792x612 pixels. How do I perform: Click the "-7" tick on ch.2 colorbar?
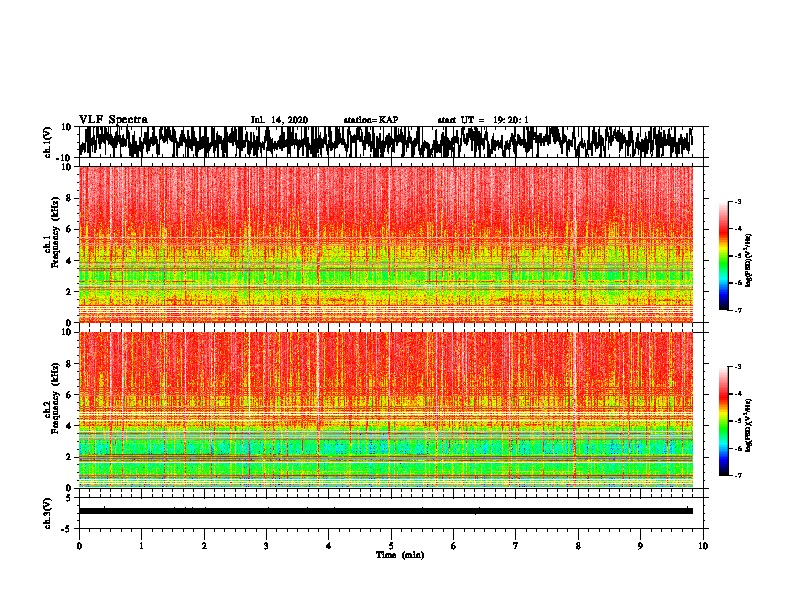(x=737, y=476)
